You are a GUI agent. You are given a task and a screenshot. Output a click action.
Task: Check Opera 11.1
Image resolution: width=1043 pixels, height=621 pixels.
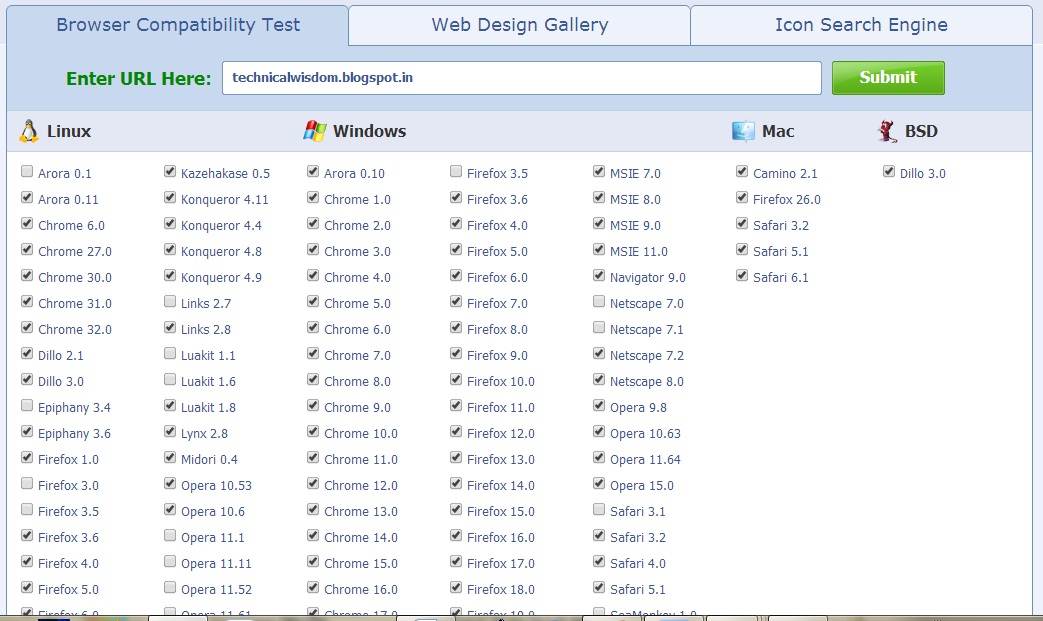(x=170, y=535)
